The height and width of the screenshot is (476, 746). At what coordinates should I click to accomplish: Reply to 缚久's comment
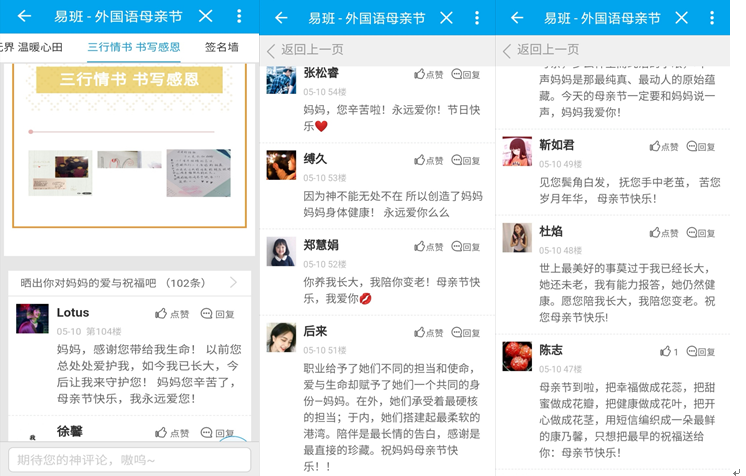pos(466,160)
